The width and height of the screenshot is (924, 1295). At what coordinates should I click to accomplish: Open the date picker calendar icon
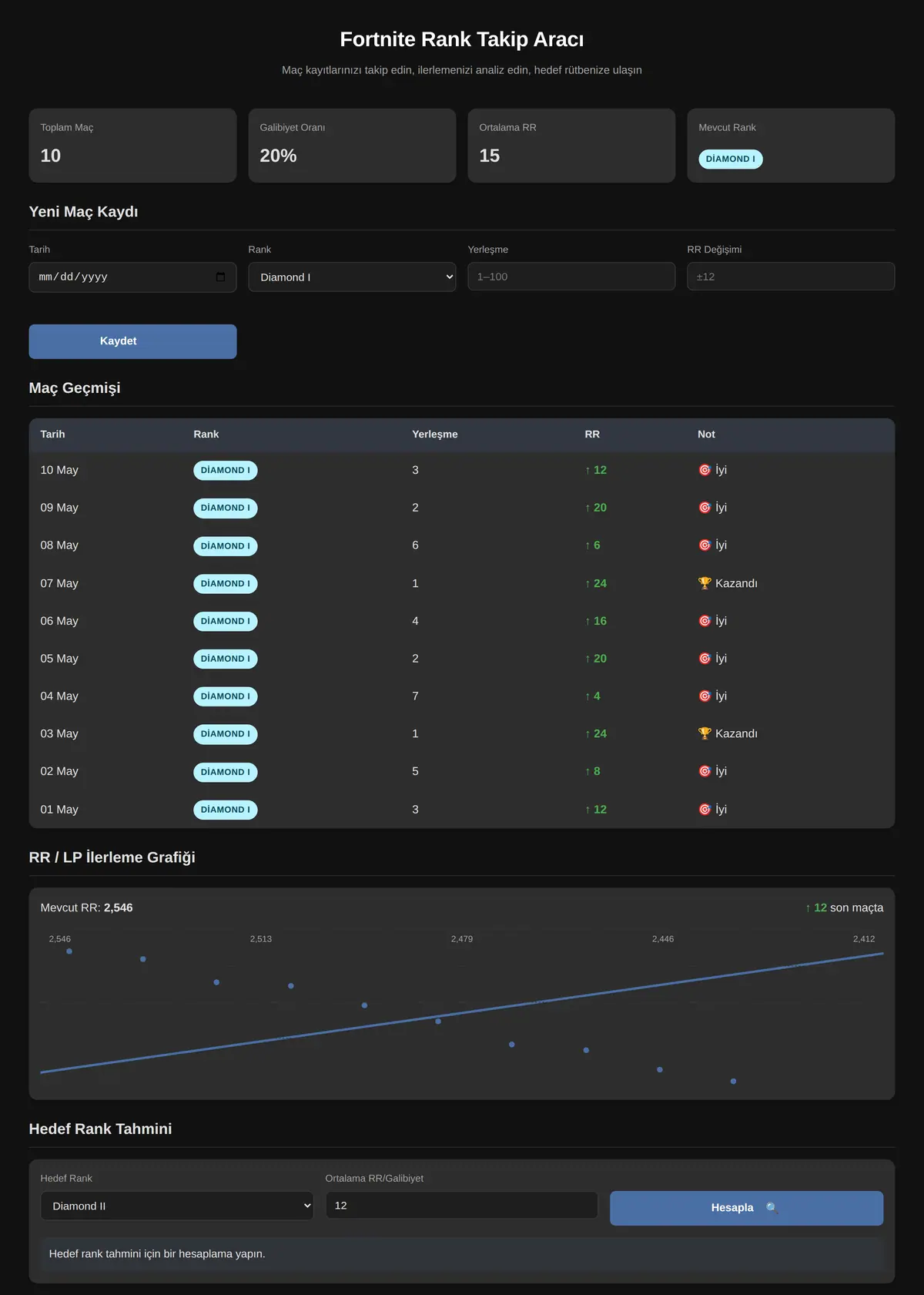coord(220,277)
